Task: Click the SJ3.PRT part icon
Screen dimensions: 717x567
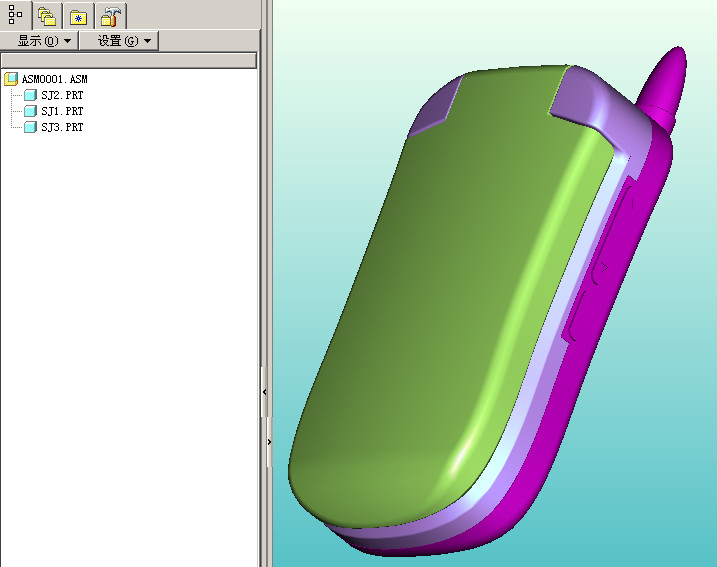Action: (30, 127)
